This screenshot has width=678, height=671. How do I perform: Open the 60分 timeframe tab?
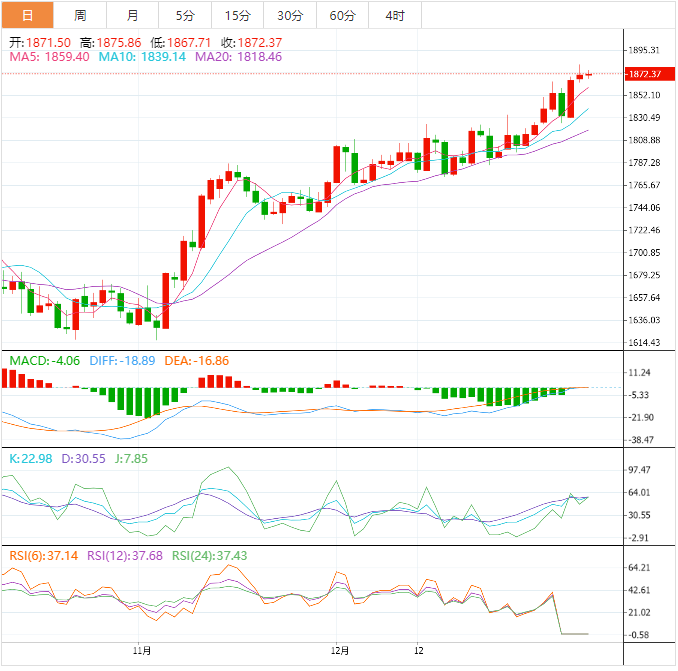(342, 15)
